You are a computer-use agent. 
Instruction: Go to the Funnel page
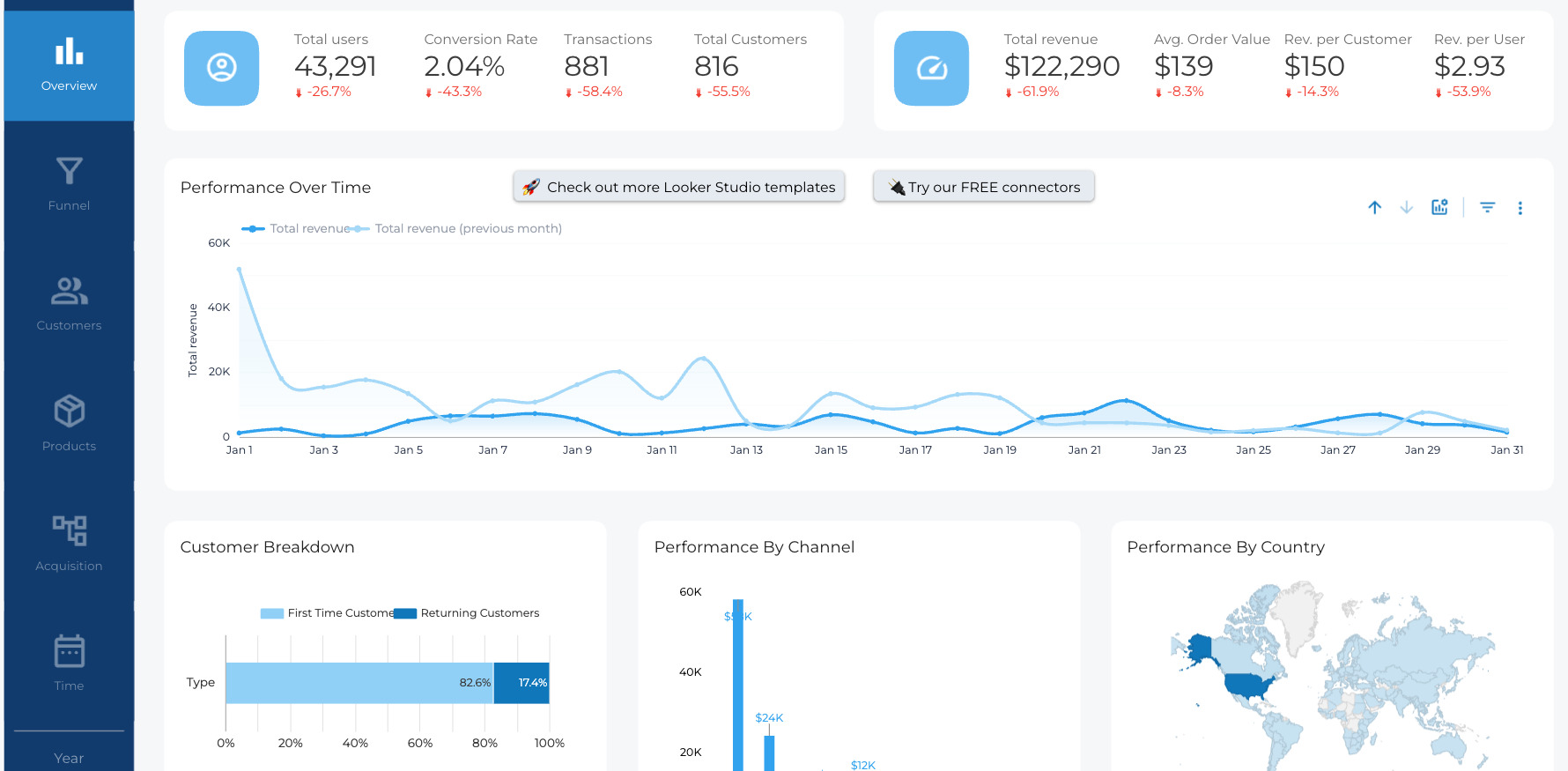pos(69,184)
